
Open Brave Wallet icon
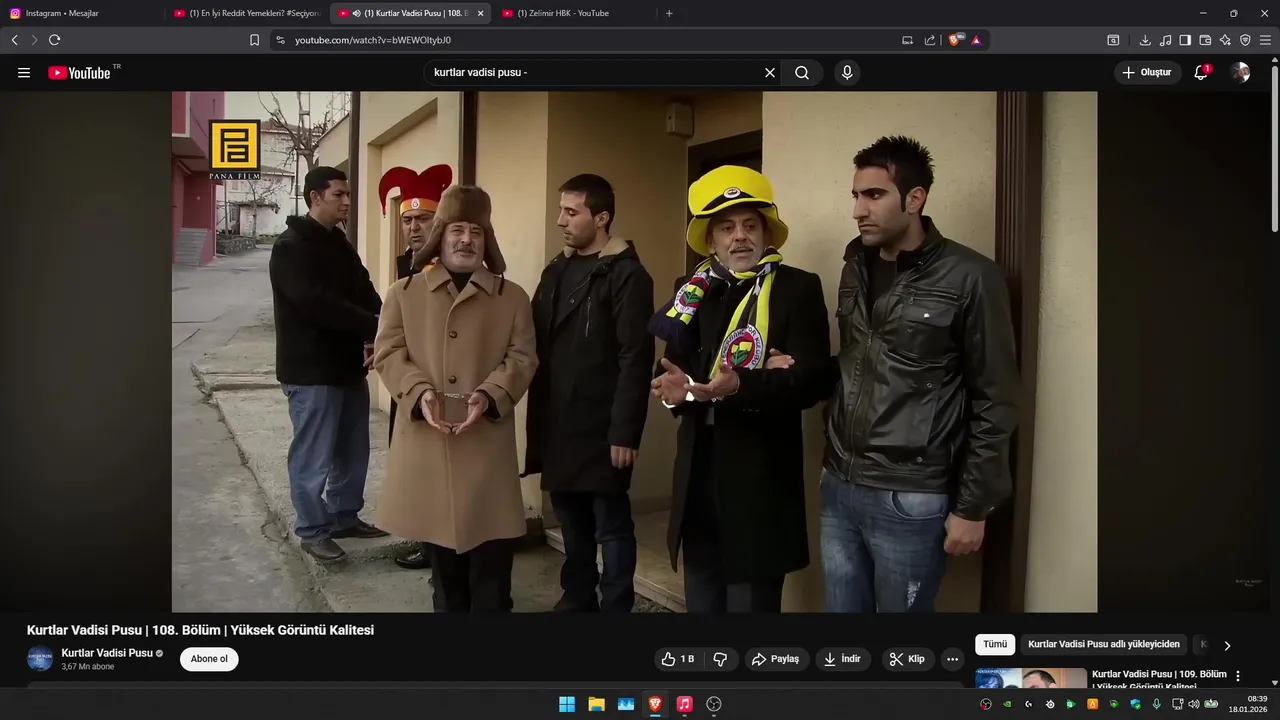tap(1205, 40)
